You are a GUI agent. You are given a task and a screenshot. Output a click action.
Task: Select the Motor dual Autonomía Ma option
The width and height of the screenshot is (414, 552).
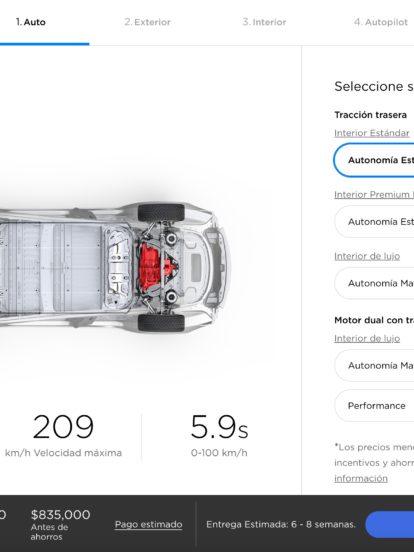pos(374,365)
